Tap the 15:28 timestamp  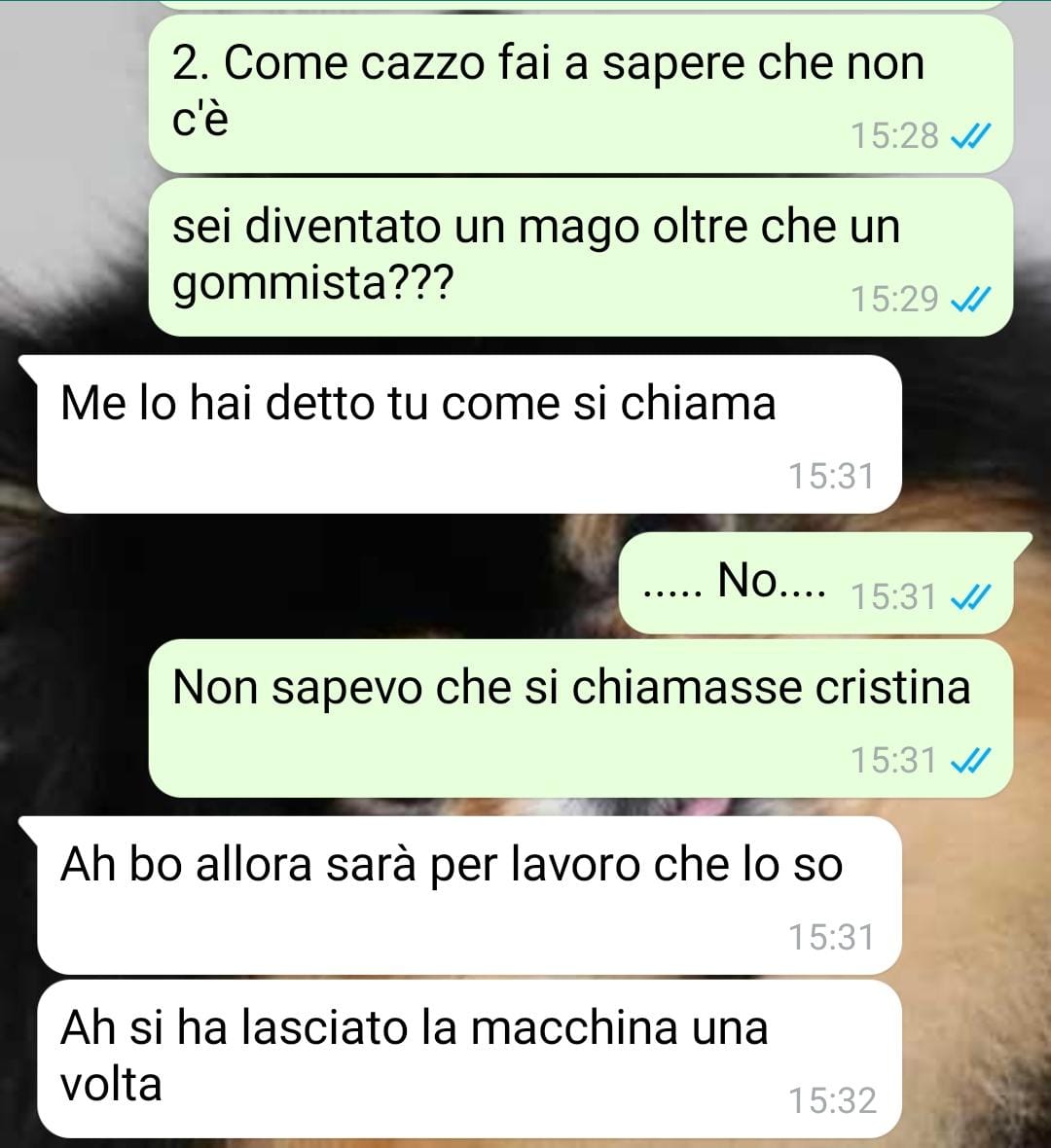tap(894, 136)
